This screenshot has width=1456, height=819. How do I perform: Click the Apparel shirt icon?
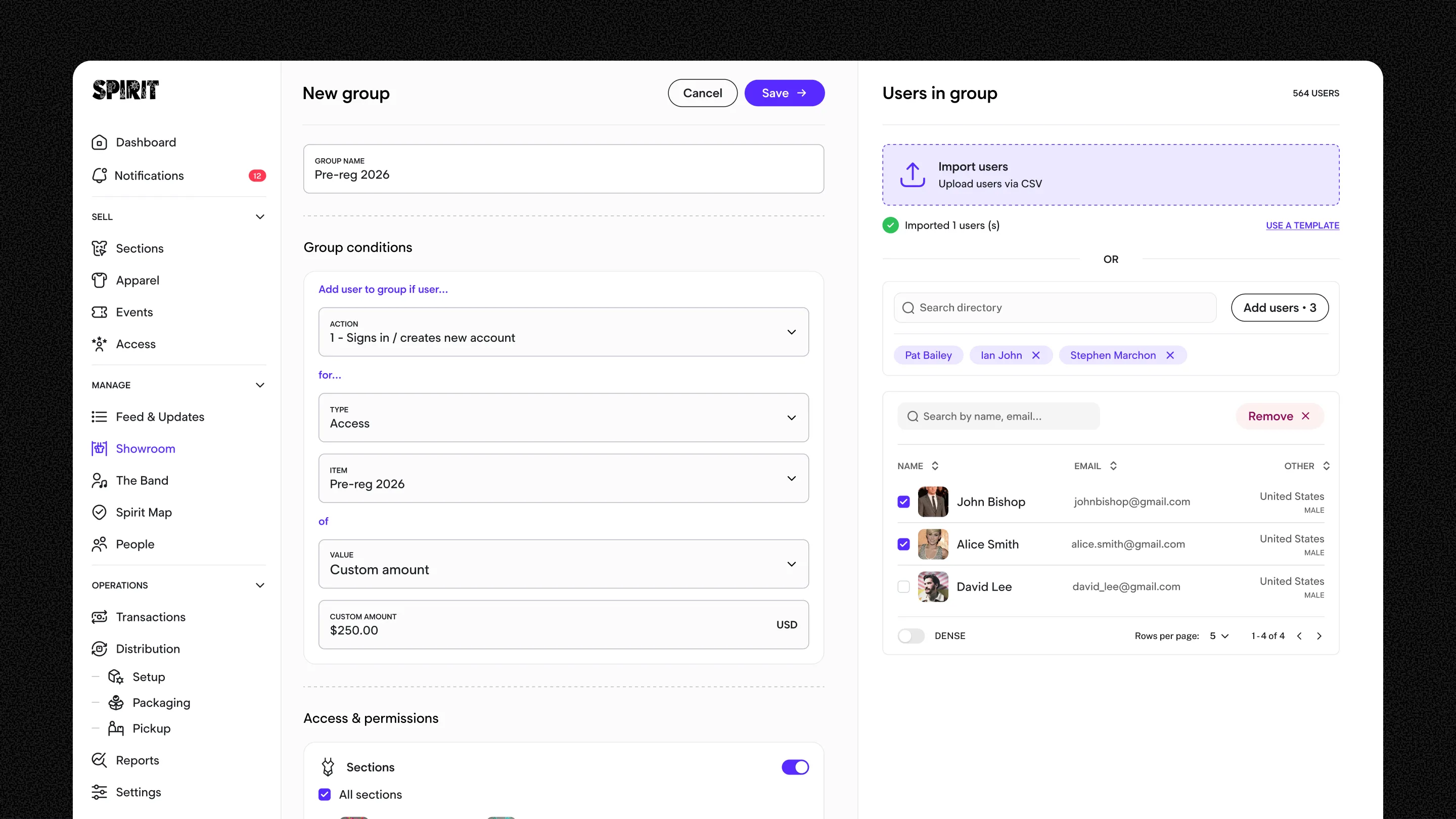pyautogui.click(x=100, y=281)
